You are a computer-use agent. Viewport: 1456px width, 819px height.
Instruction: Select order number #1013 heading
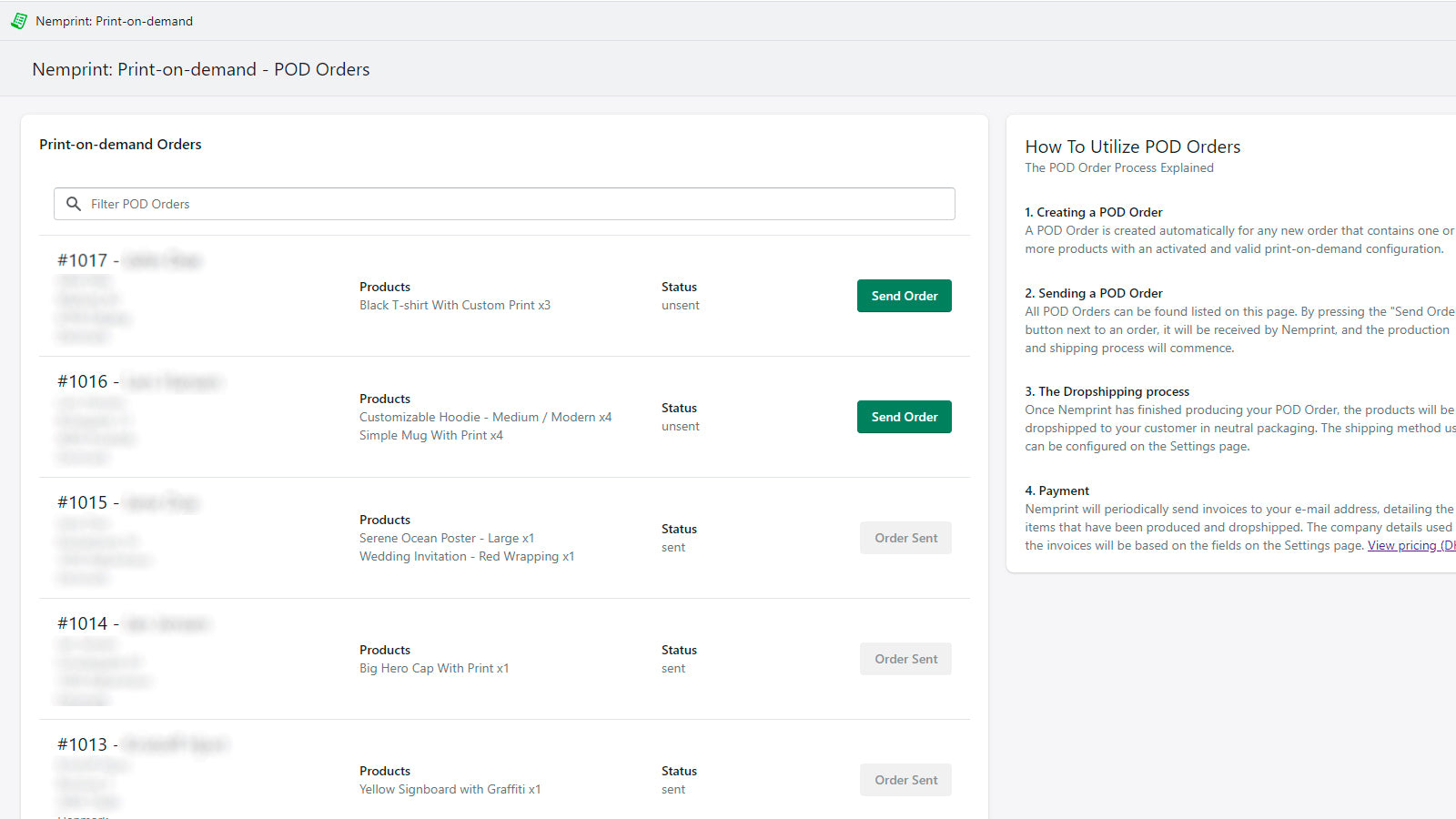click(82, 744)
